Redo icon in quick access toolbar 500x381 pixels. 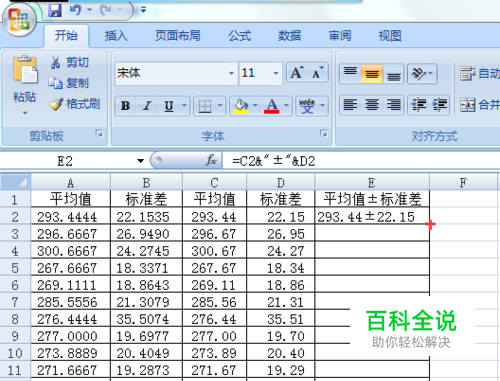coord(106,10)
